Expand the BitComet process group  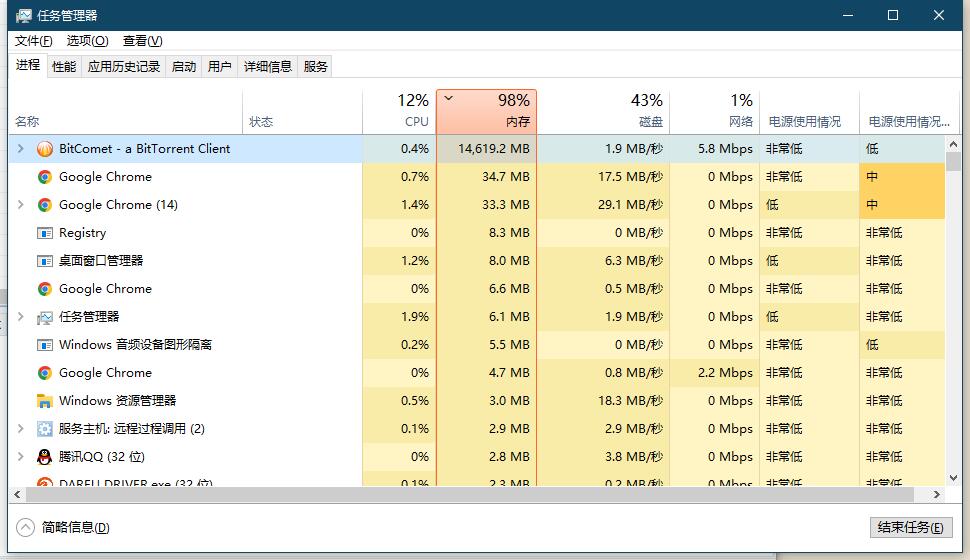20,149
